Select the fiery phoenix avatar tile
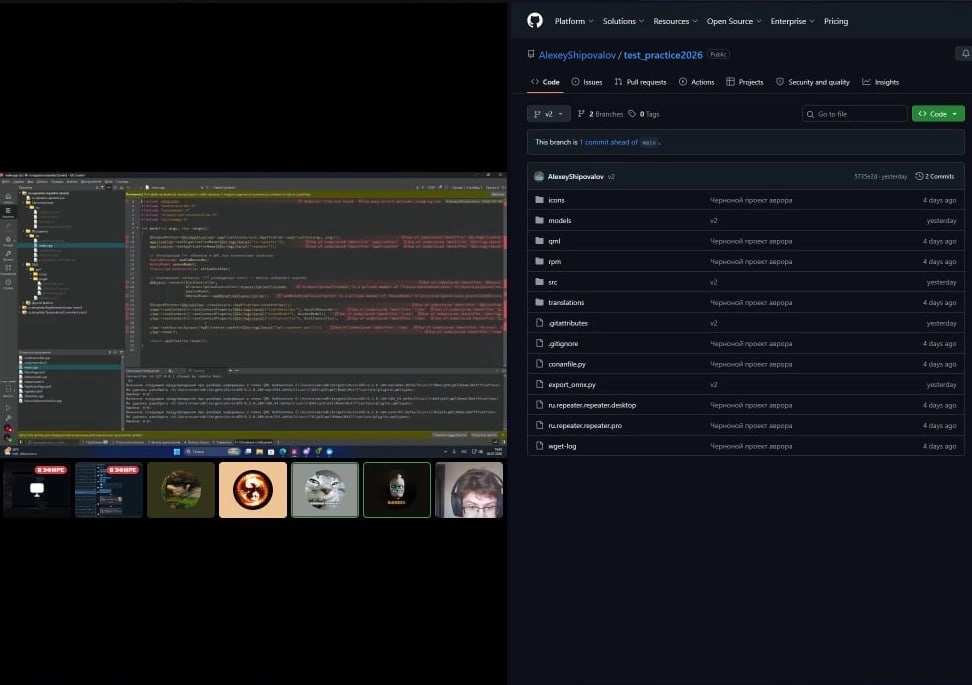The height and width of the screenshot is (685, 972). [253, 490]
